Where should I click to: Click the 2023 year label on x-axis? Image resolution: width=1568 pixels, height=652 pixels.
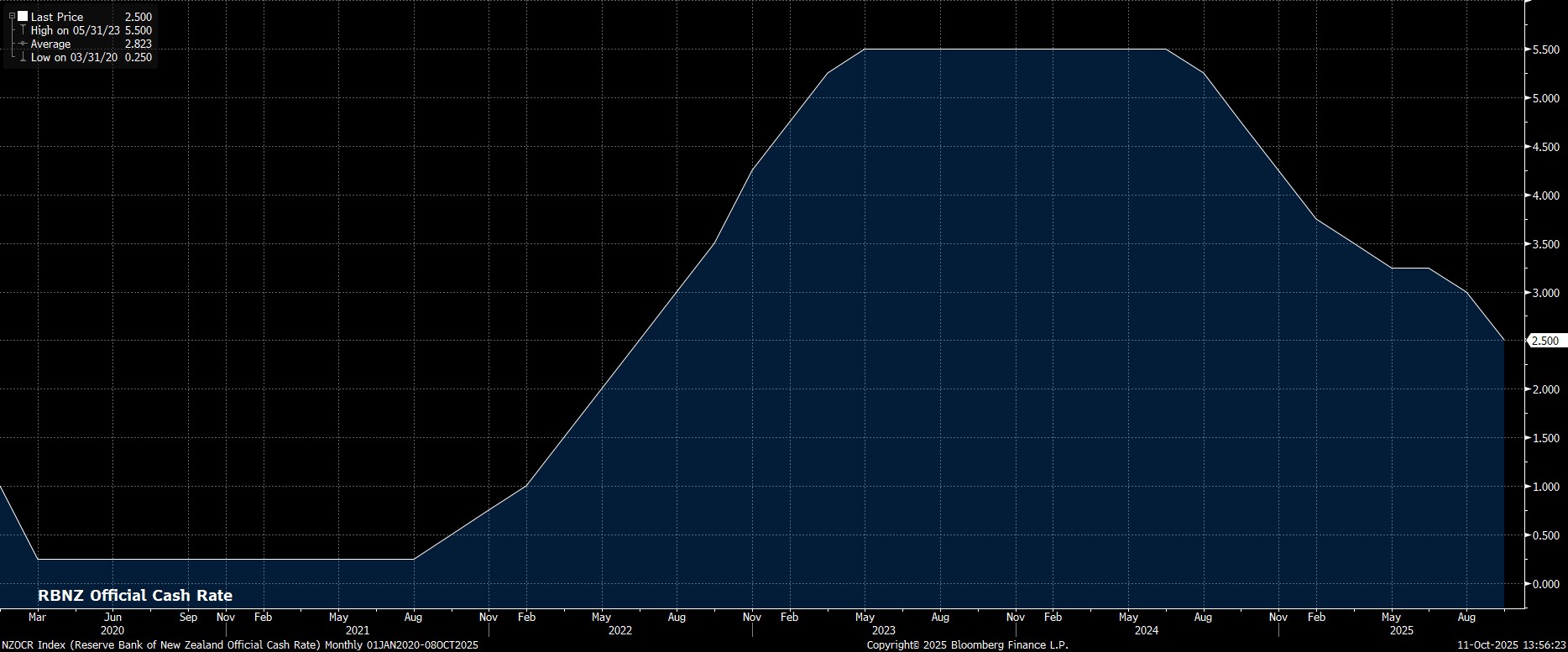click(883, 630)
